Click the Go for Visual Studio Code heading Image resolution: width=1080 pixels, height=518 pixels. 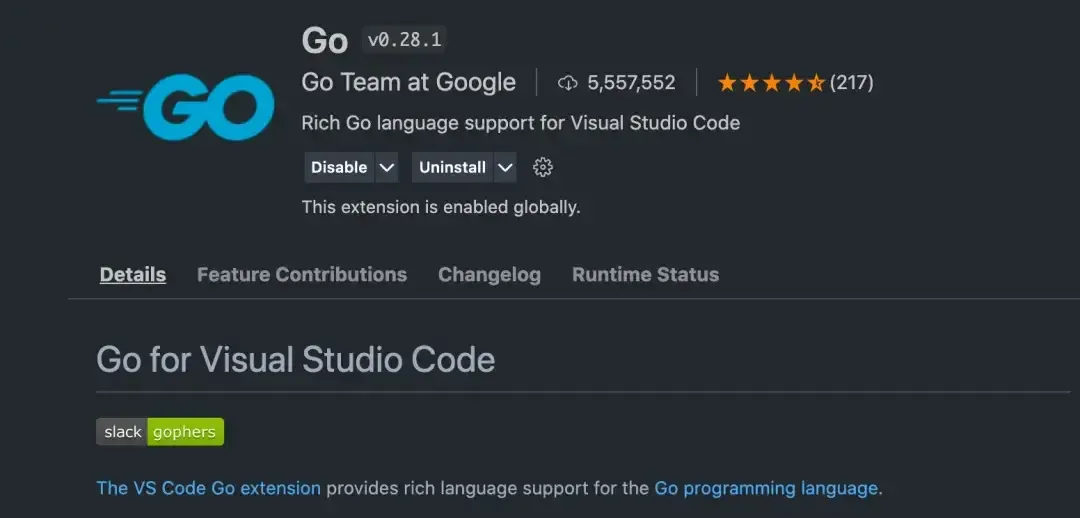[295, 359]
